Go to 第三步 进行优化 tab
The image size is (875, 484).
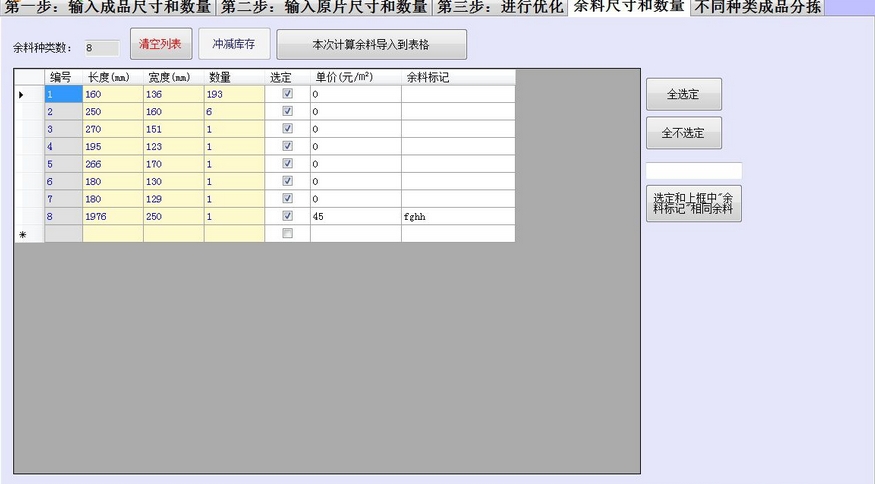click(500, 7)
